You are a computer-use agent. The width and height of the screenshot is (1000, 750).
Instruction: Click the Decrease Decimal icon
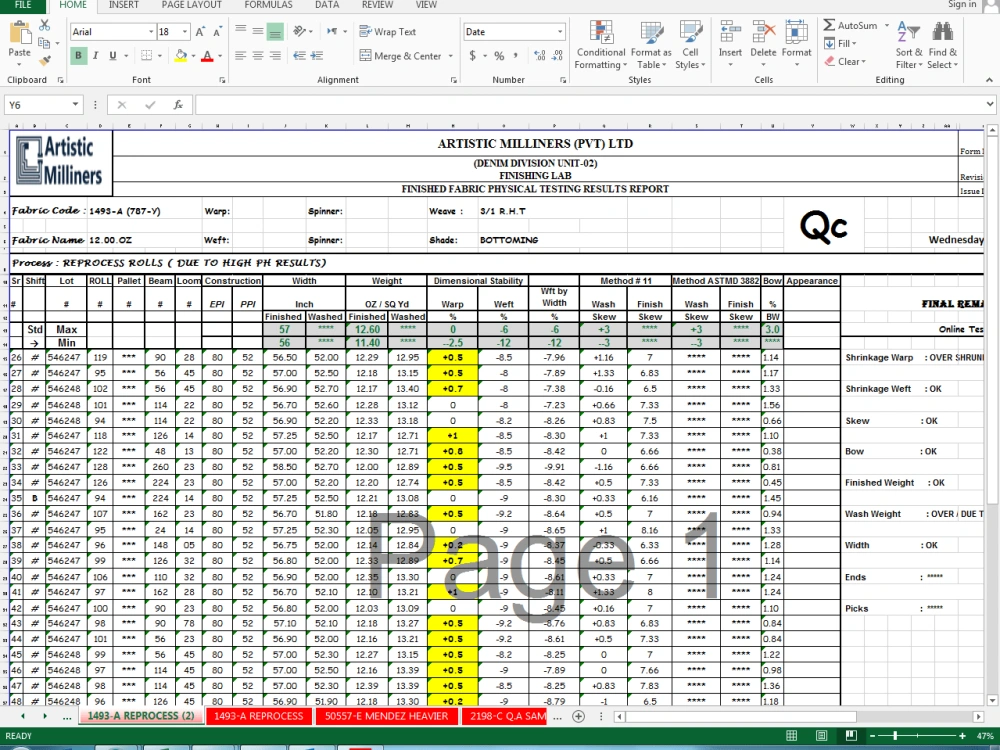pyautogui.click(x=557, y=55)
